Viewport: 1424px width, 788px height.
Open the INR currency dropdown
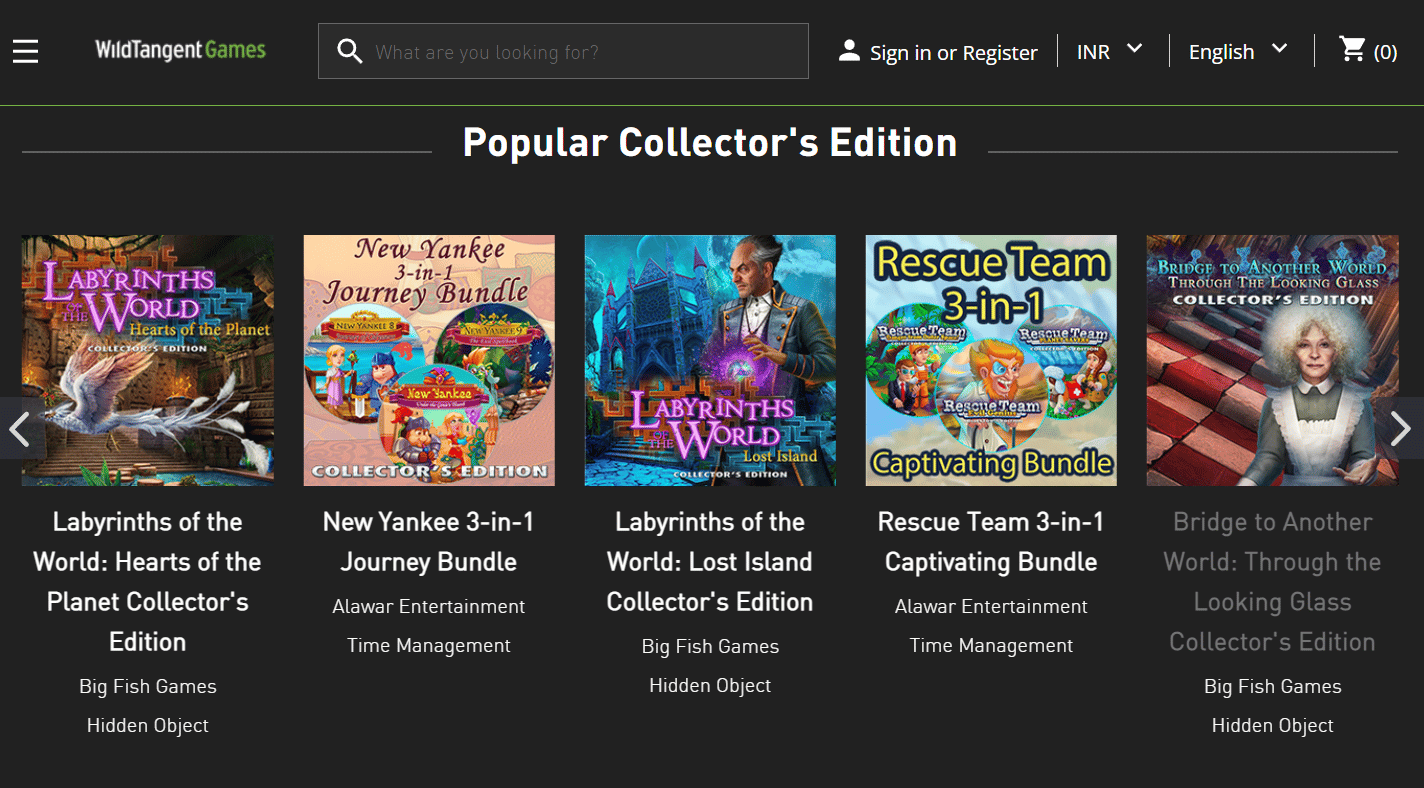(1109, 51)
